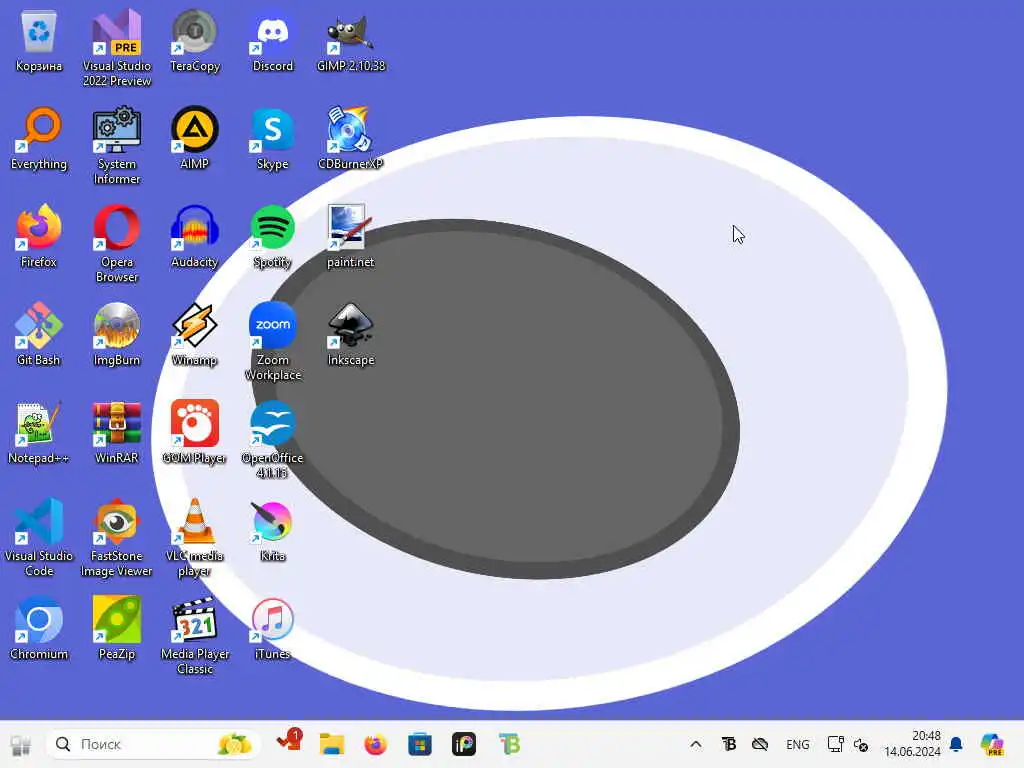Launch Firefox from the taskbar
1024x768 pixels.
tap(376, 744)
